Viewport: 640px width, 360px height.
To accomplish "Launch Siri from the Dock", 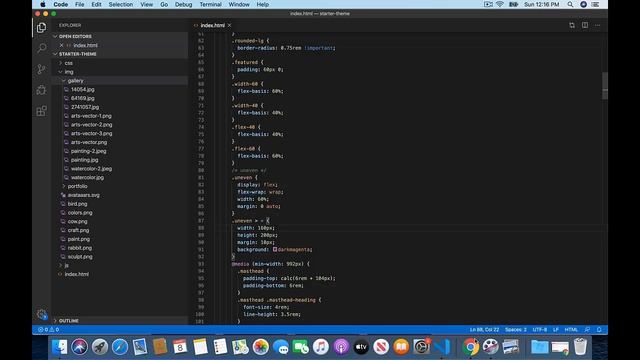I will (x=80, y=347).
